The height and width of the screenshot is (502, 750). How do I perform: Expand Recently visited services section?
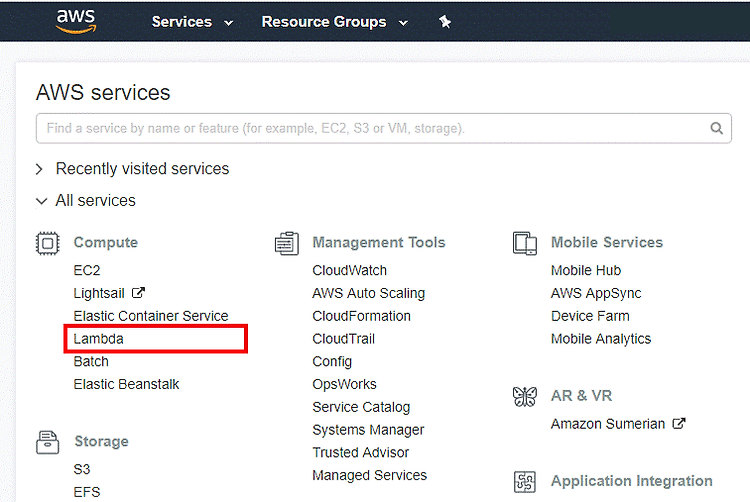point(132,169)
